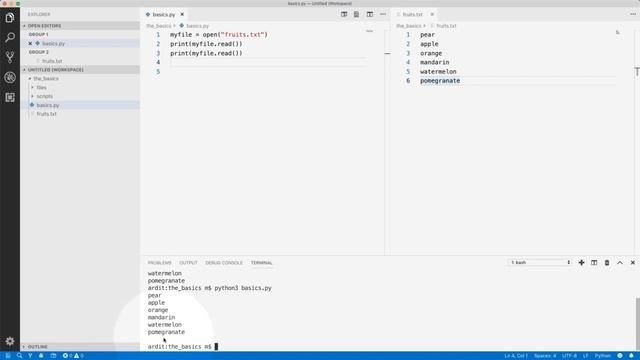The width and height of the screenshot is (640, 360).
Task: Add a new terminal
Action: [581, 262]
